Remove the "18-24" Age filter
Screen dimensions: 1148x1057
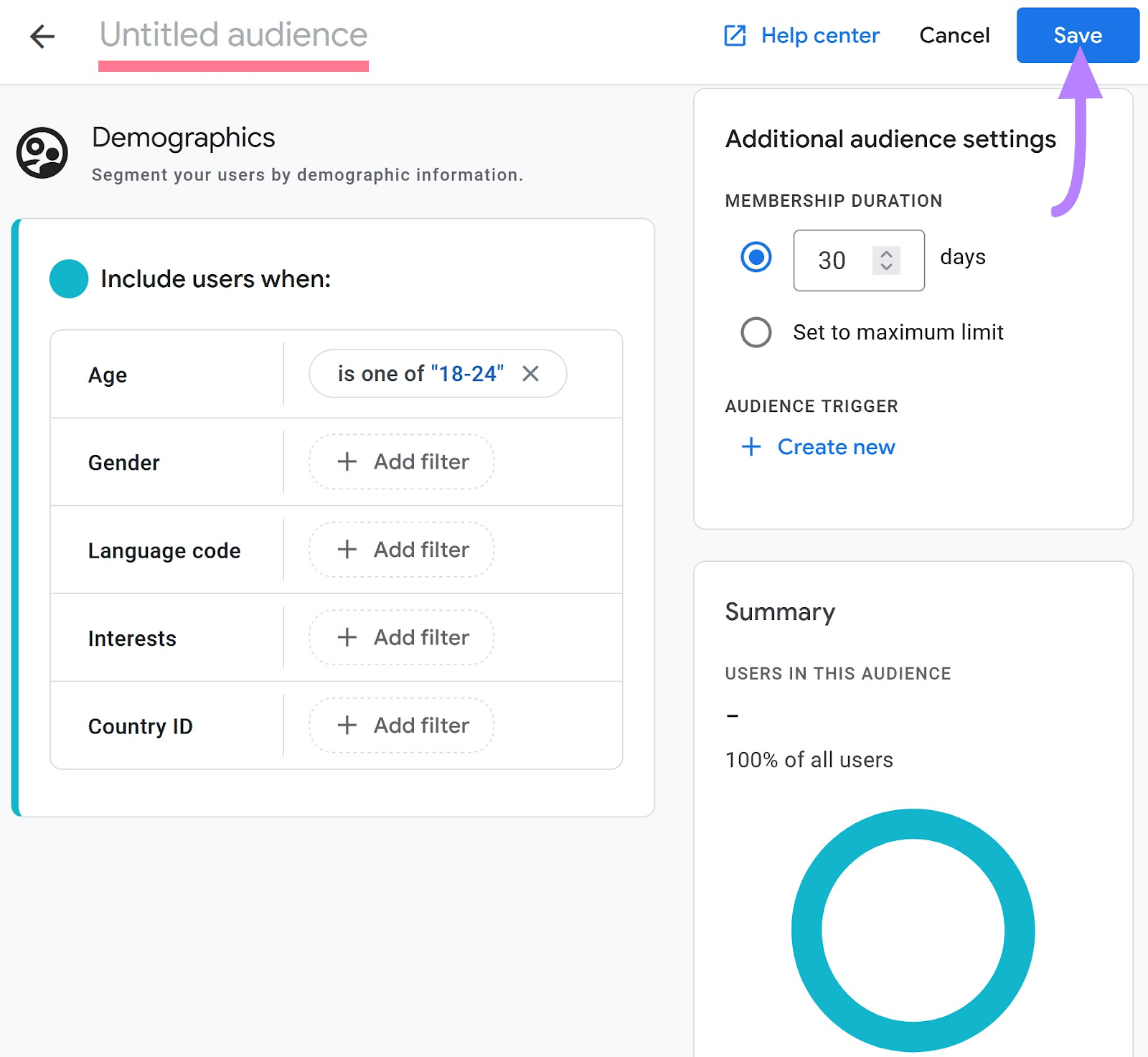(531, 373)
